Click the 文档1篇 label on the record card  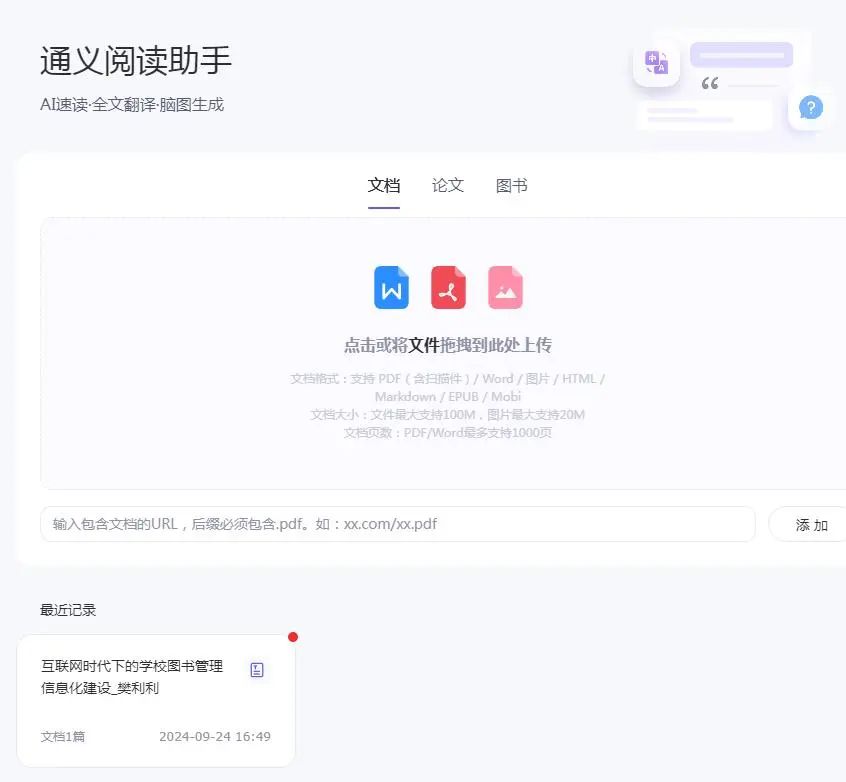click(x=62, y=736)
